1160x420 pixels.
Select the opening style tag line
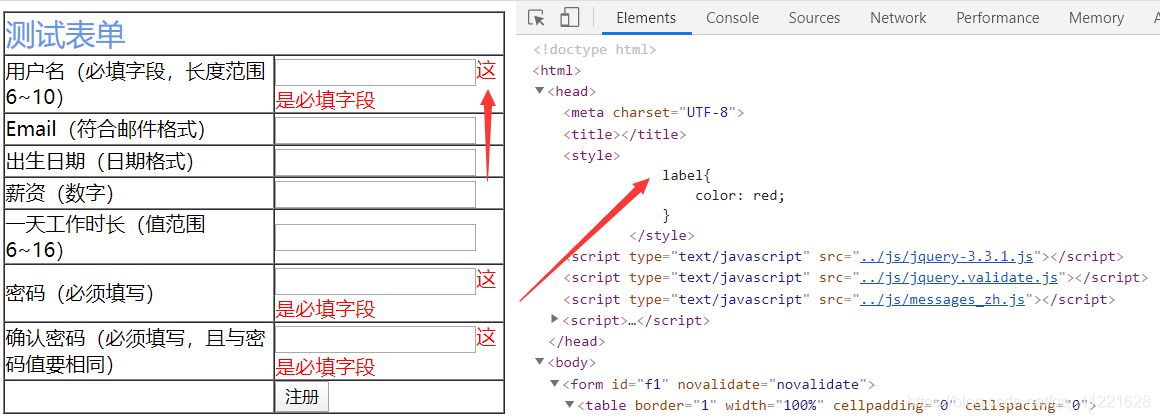tap(592, 155)
